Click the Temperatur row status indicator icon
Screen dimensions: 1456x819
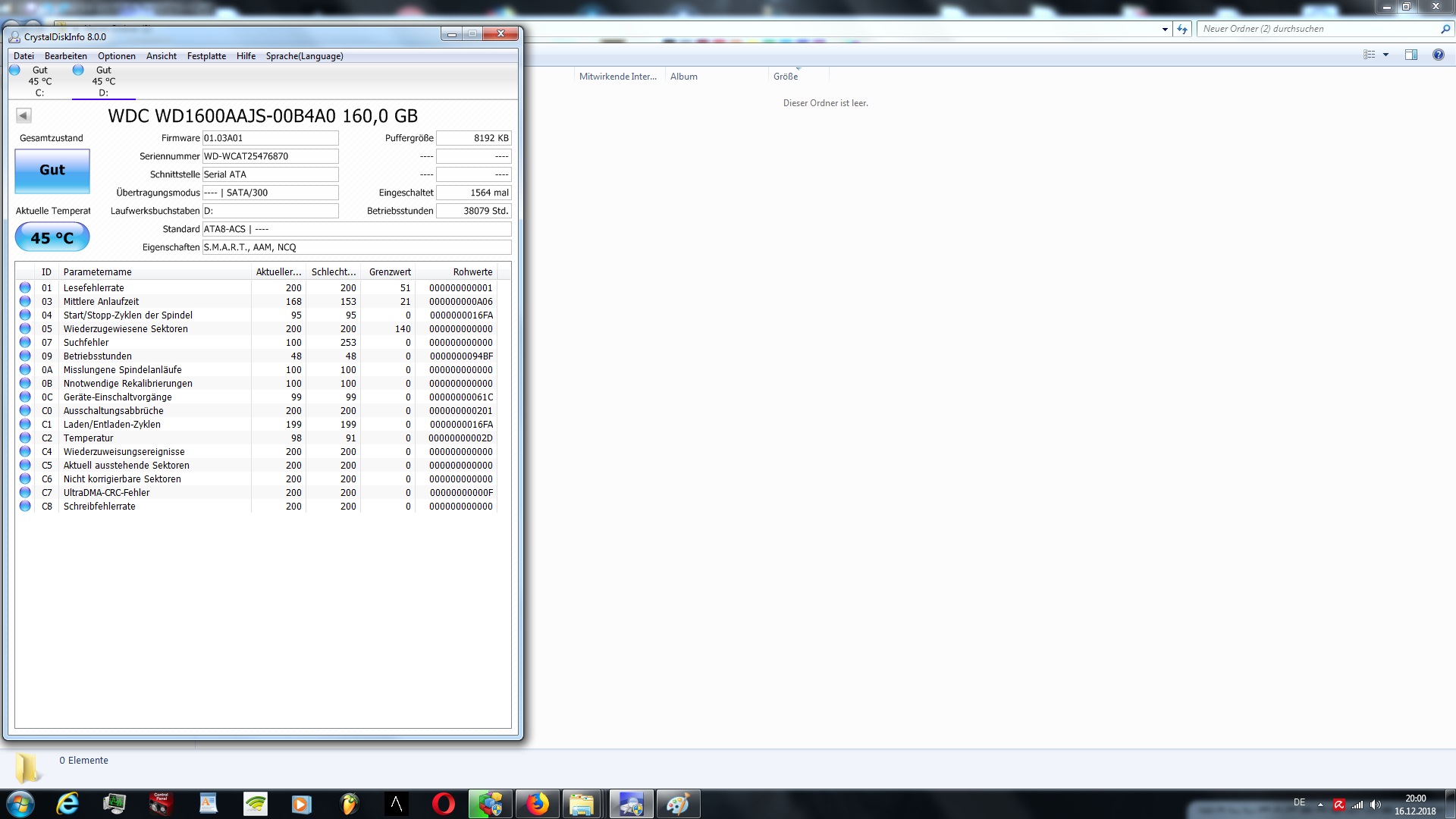click(25, 438)
